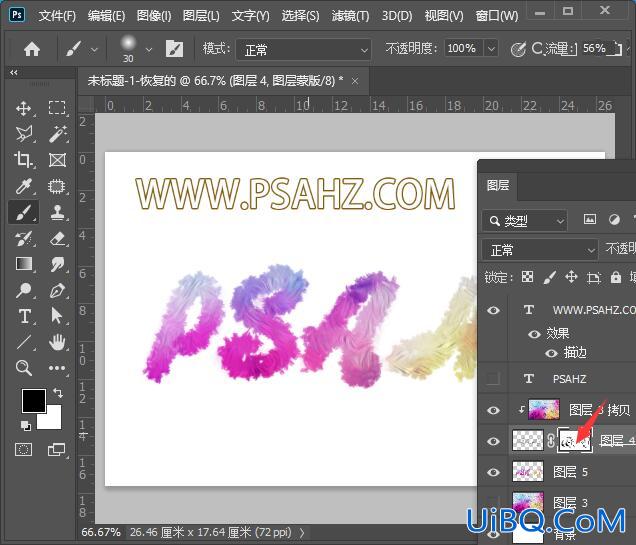Viewport: 636px width, 545px height.
Task: Open the brush settings panel icon
Action: [x=174, y=49]
